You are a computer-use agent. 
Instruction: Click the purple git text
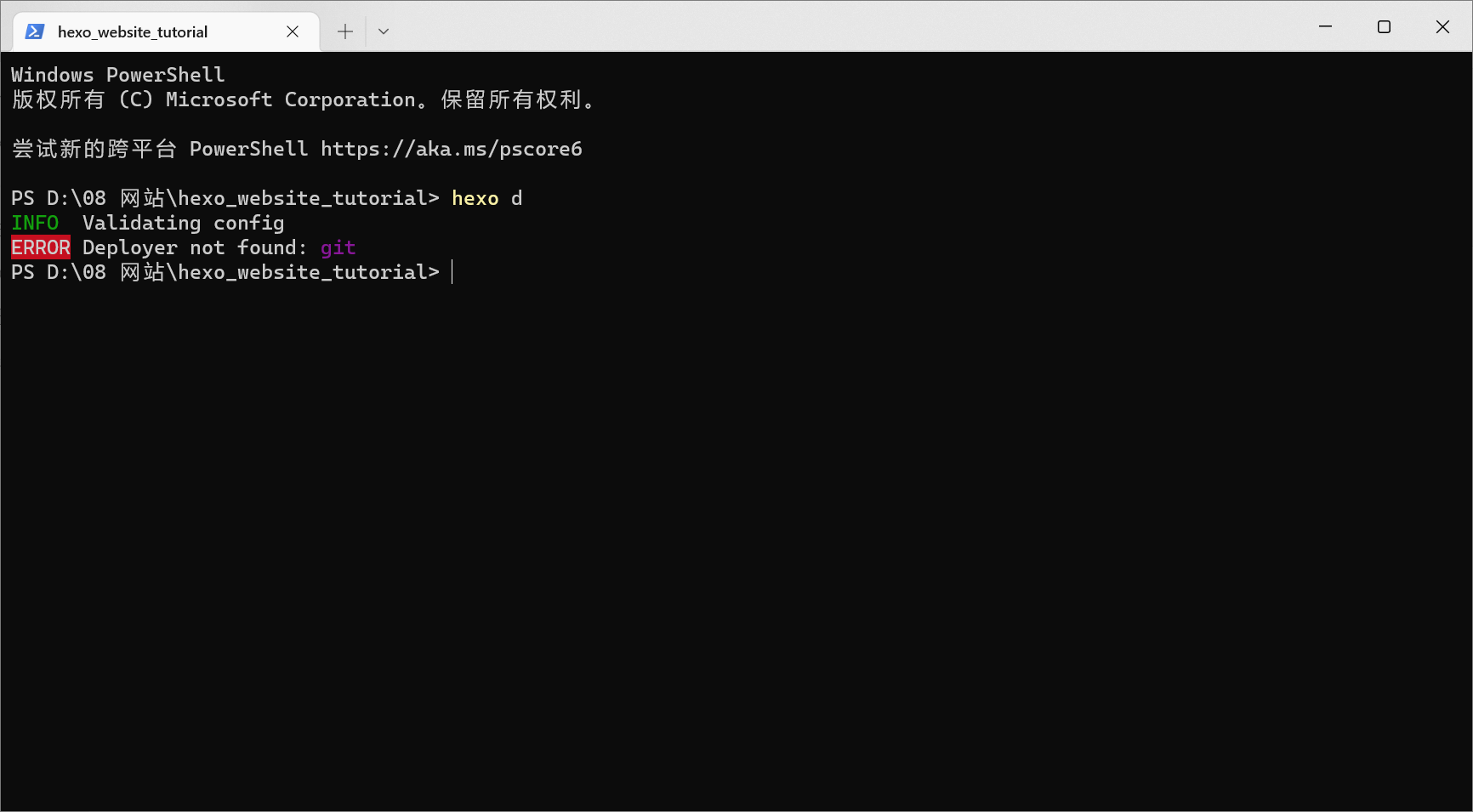click(x=338, y=247)
